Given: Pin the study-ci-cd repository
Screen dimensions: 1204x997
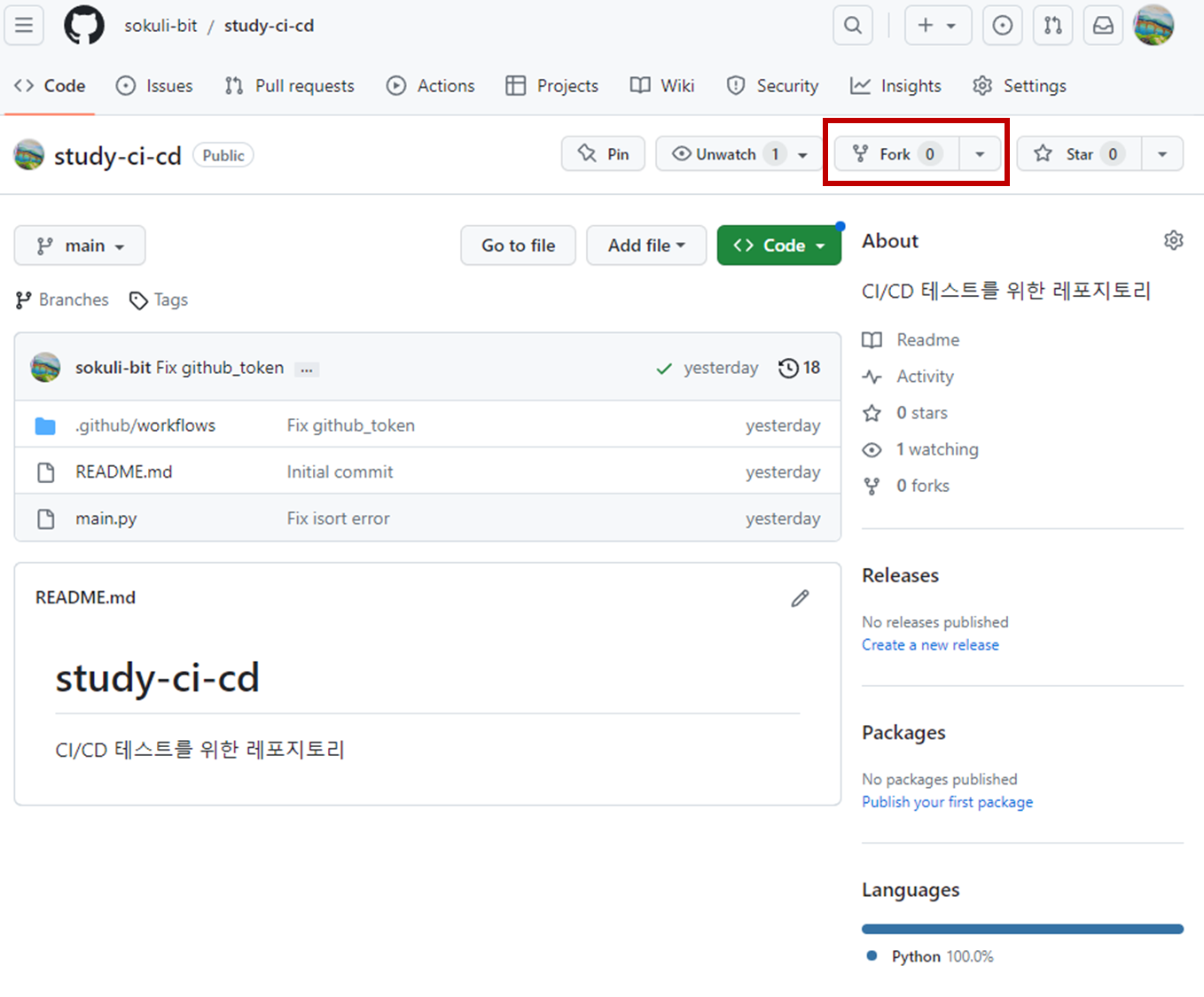Looking at the screenshot, I should pyautogui.click(x=603, y=153).
